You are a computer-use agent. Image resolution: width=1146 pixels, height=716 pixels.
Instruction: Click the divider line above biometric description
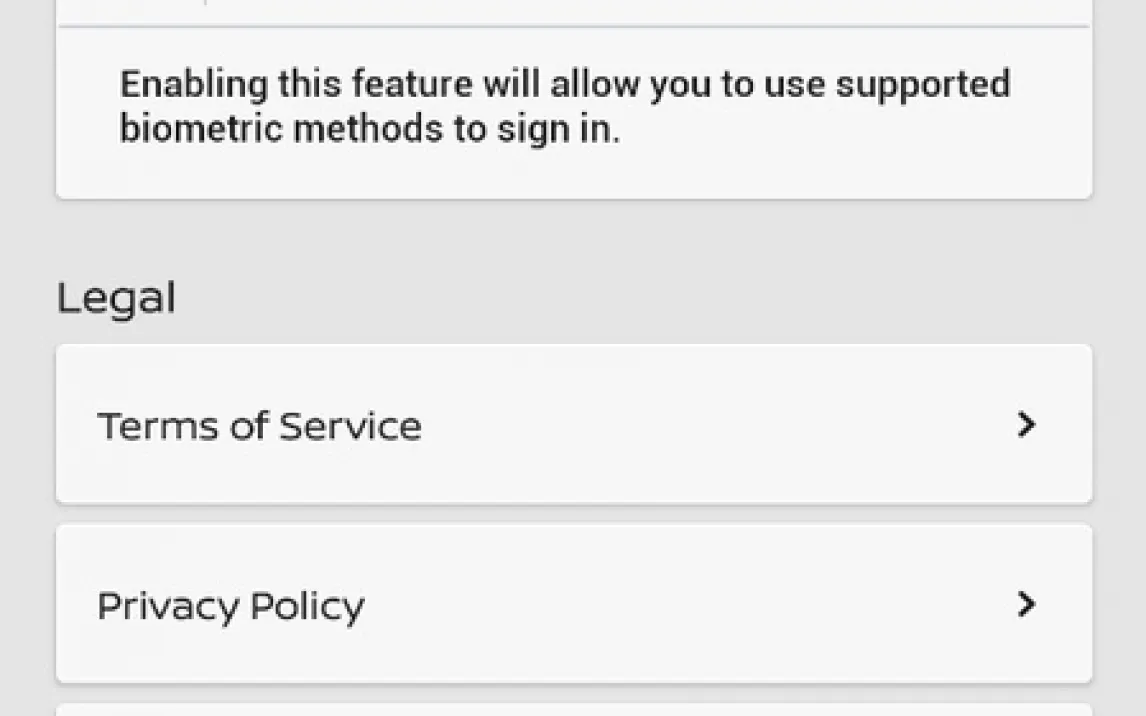[573, 27]
